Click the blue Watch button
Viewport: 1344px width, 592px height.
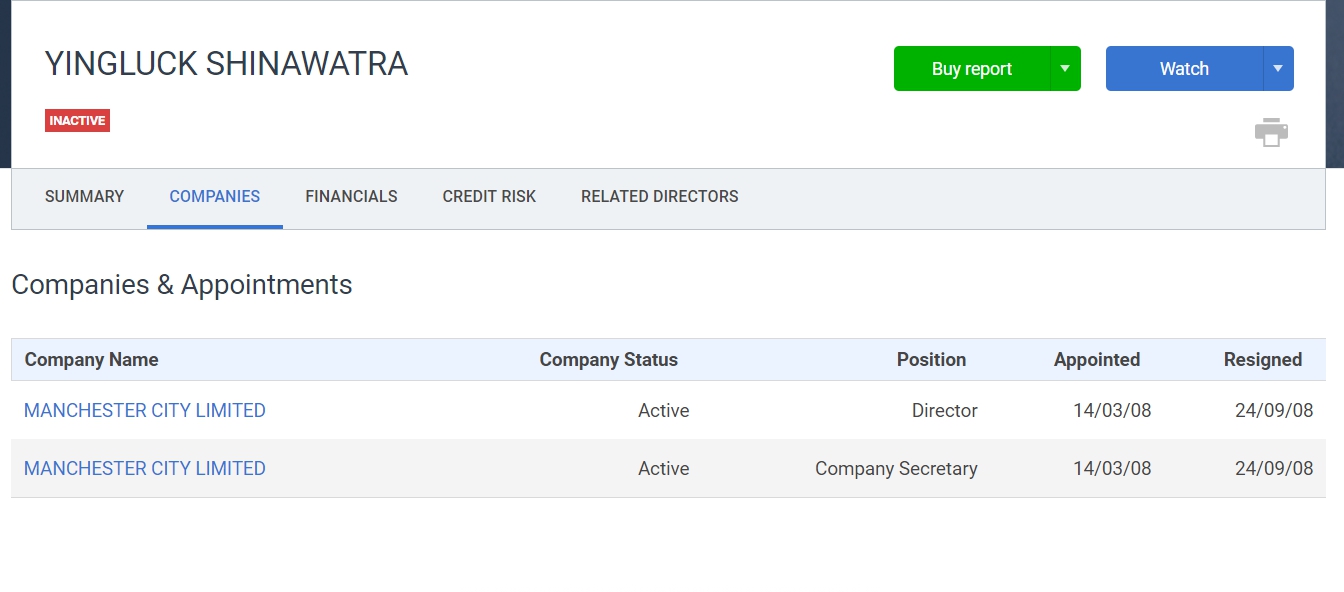coord(1184,69)
